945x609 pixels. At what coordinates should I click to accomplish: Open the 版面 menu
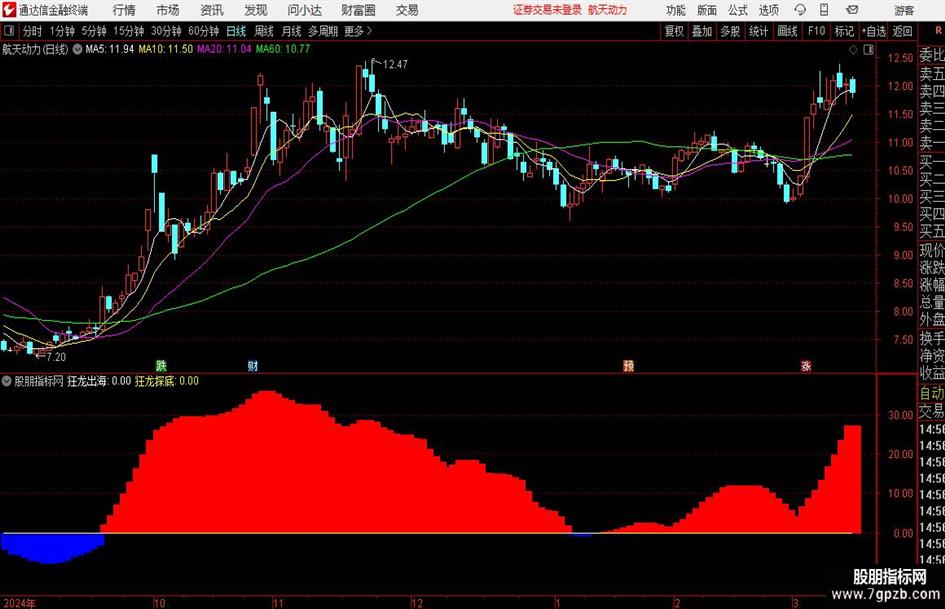tap(706, 10)
